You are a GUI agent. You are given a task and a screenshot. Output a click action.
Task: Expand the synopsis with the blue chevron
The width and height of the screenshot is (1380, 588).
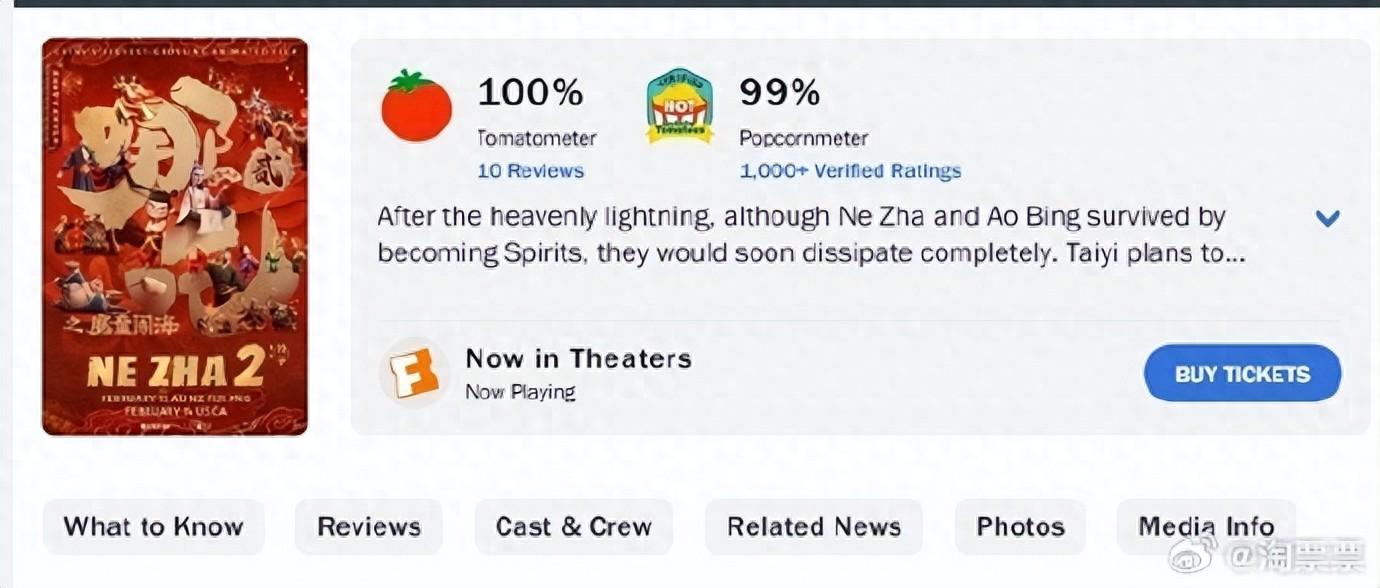(1327, 218)
